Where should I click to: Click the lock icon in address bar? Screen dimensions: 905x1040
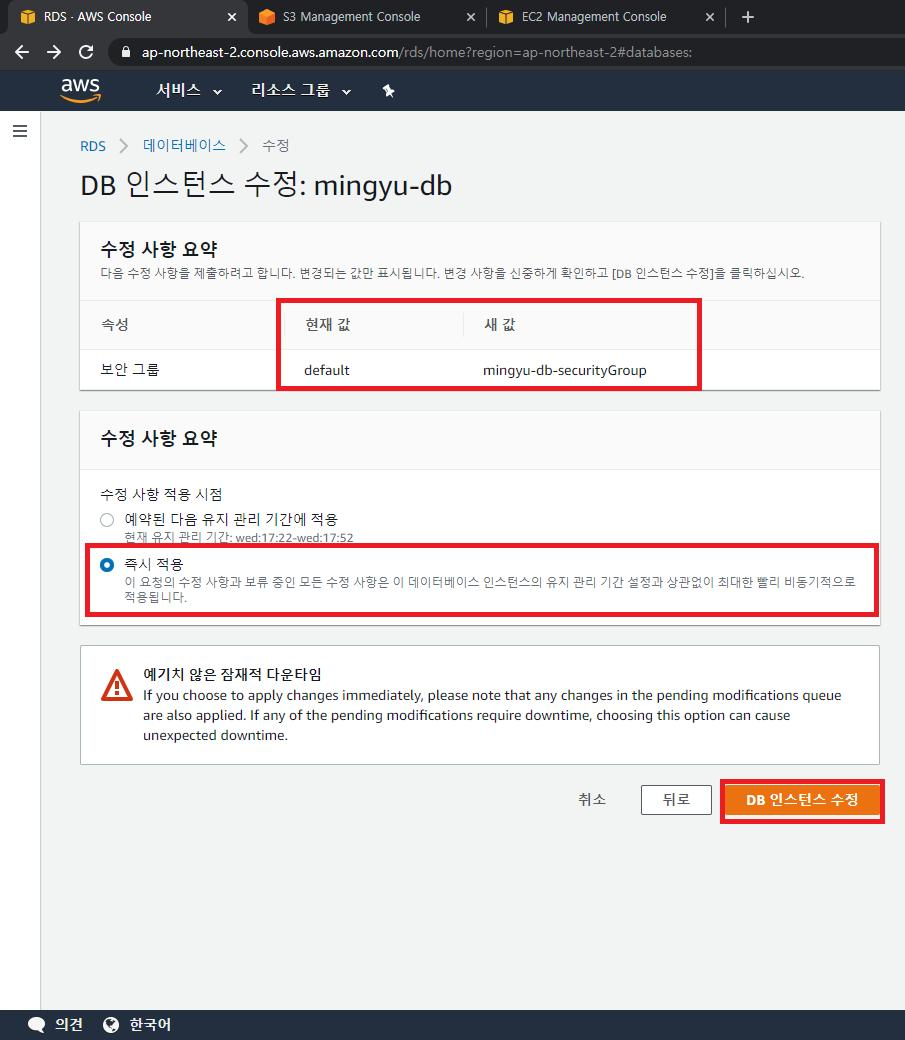point(125,52)
